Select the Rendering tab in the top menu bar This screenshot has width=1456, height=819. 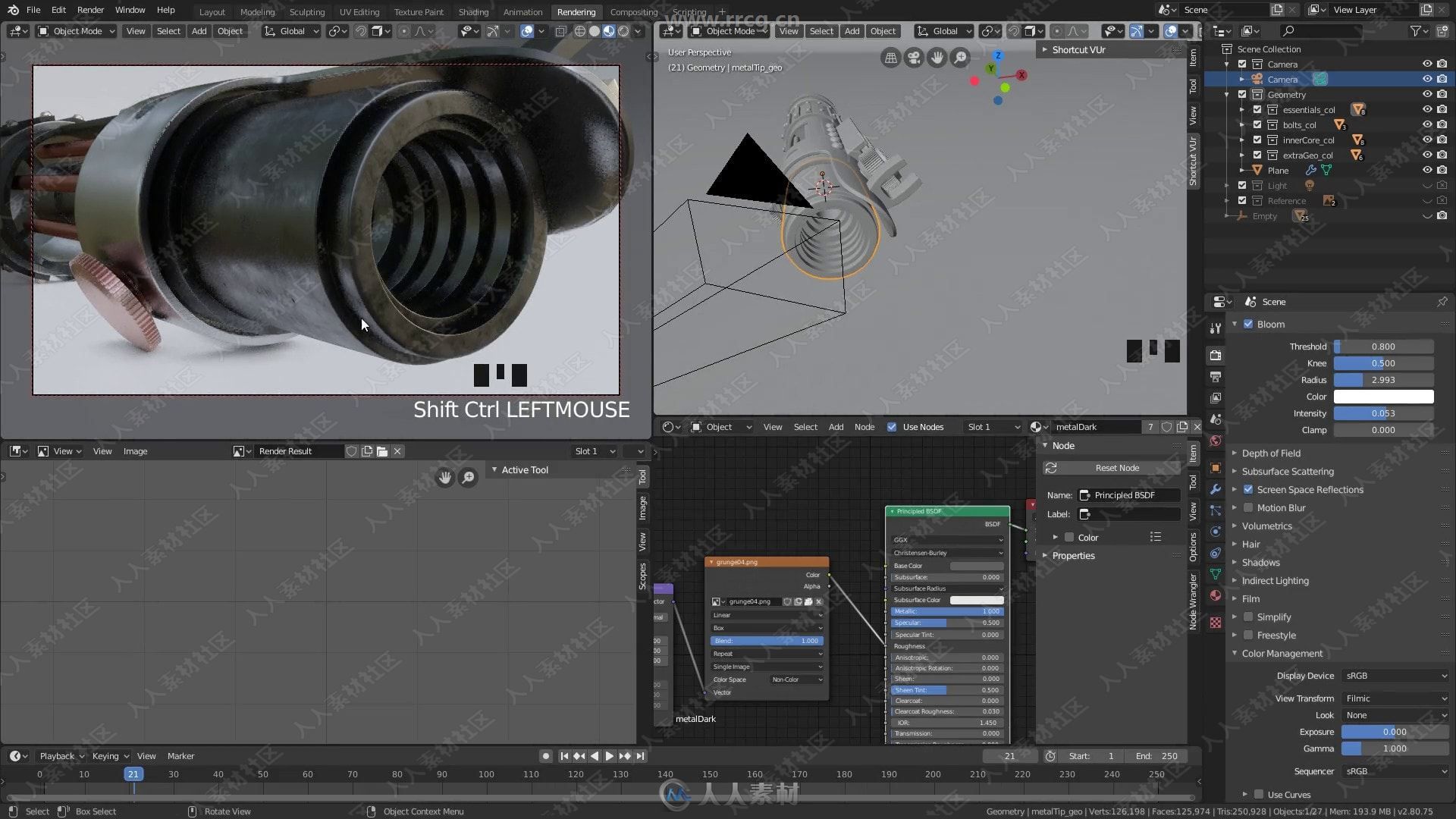(576, 10)
